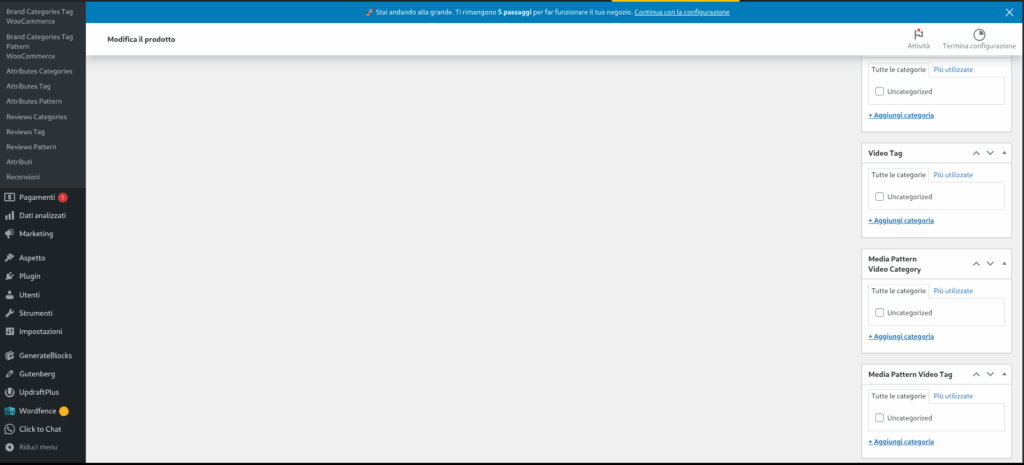This screenshot has width=1024, height=465.
Task: Open Reviews Categories submenu item
Action: point(37,117)
